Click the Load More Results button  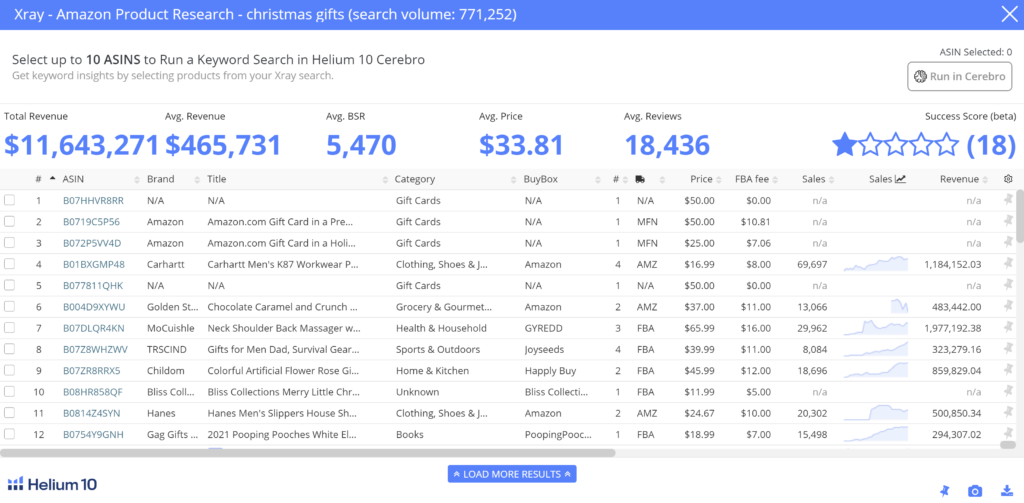(512, 474)
